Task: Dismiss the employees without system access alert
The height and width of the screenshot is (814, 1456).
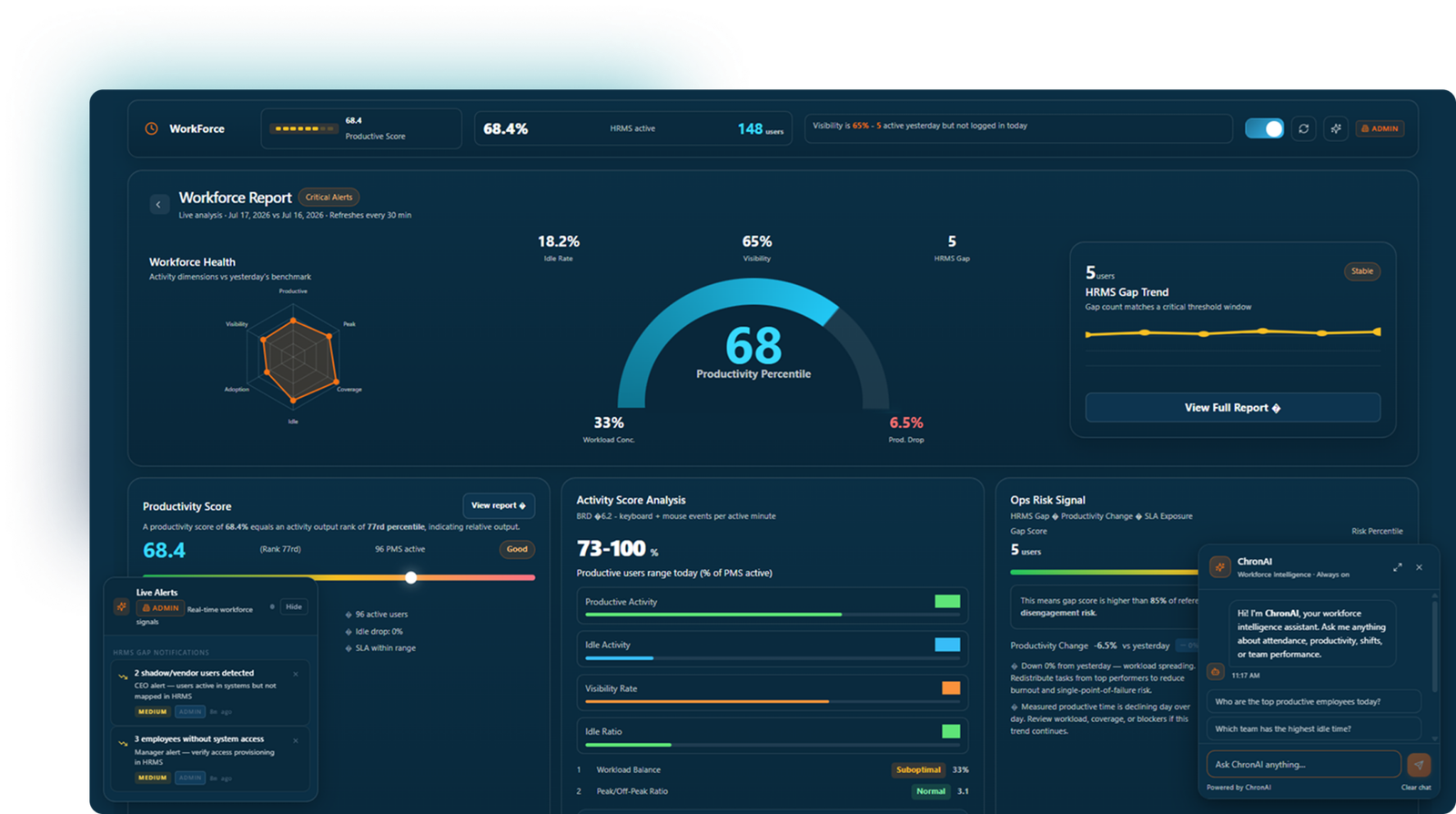Action: 296,740
